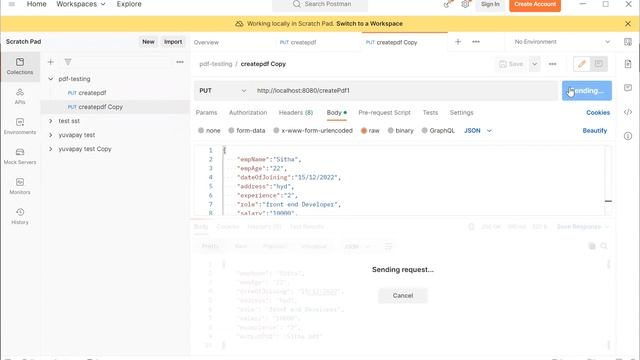Switch to the Pre-request Script tab
This screenshot has height=360, width=640.
(x=384, y=113)
